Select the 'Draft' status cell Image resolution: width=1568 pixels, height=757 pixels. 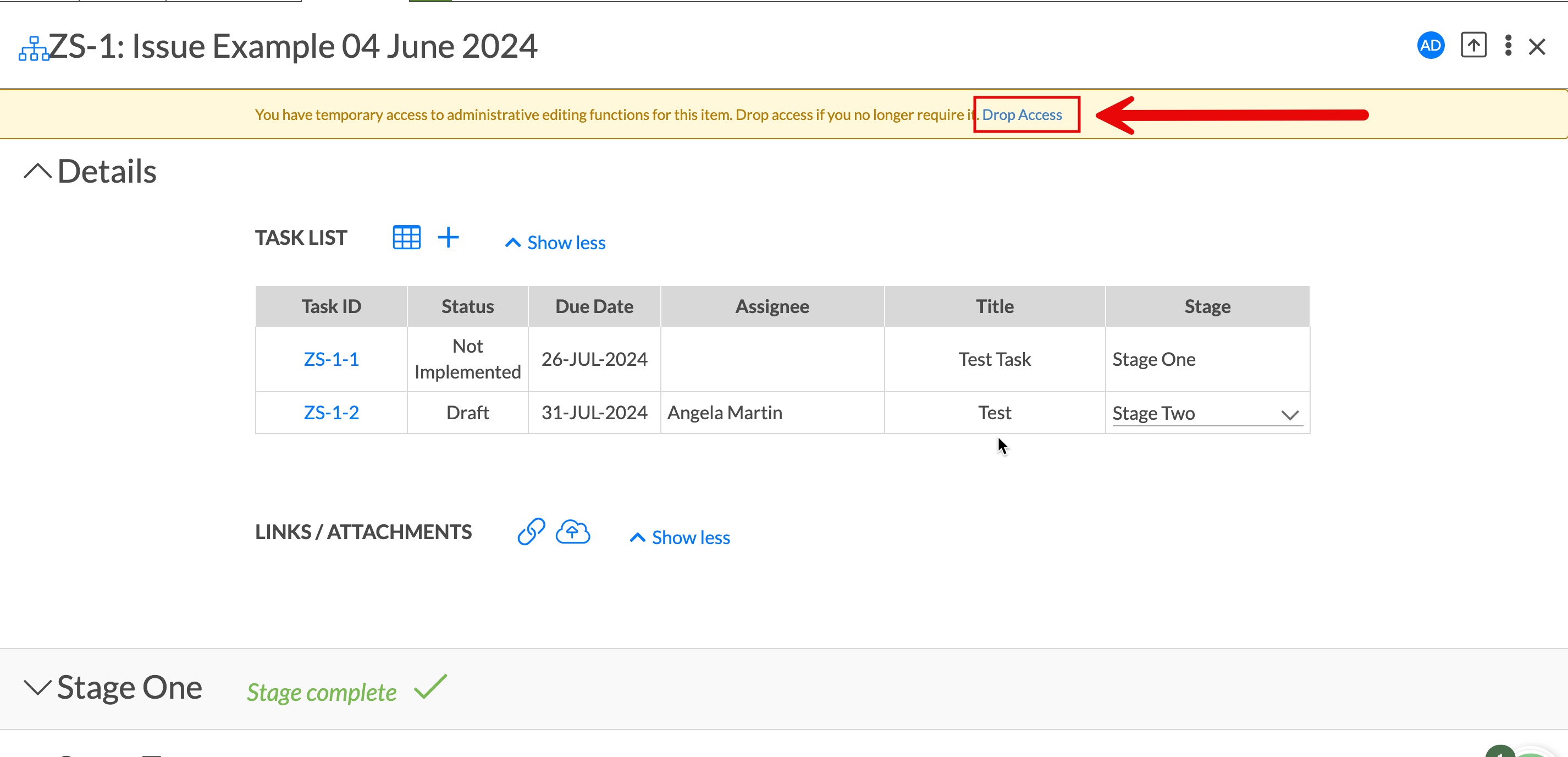(x=467, y=413)
